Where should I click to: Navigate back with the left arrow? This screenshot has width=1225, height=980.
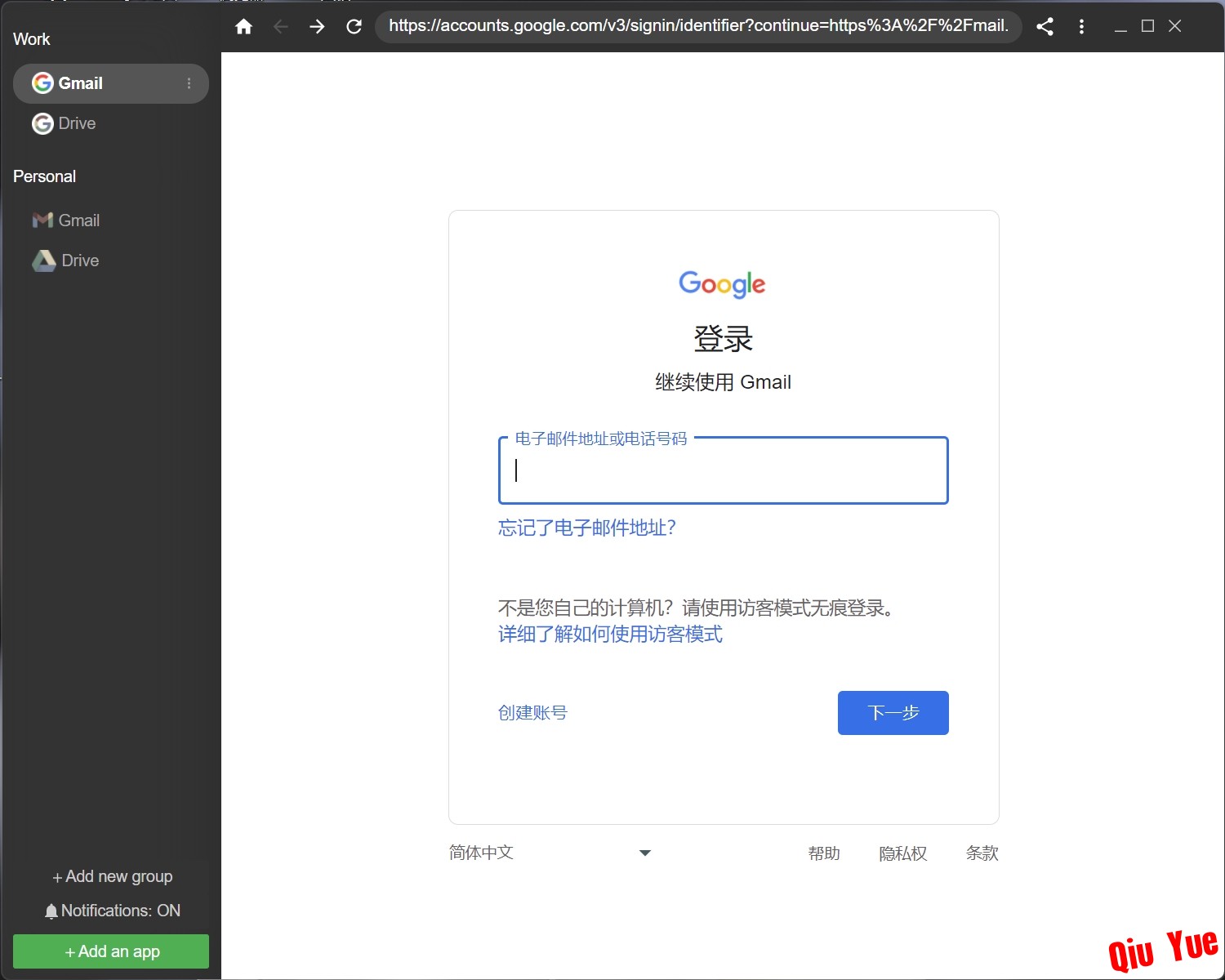coord(281,26)
